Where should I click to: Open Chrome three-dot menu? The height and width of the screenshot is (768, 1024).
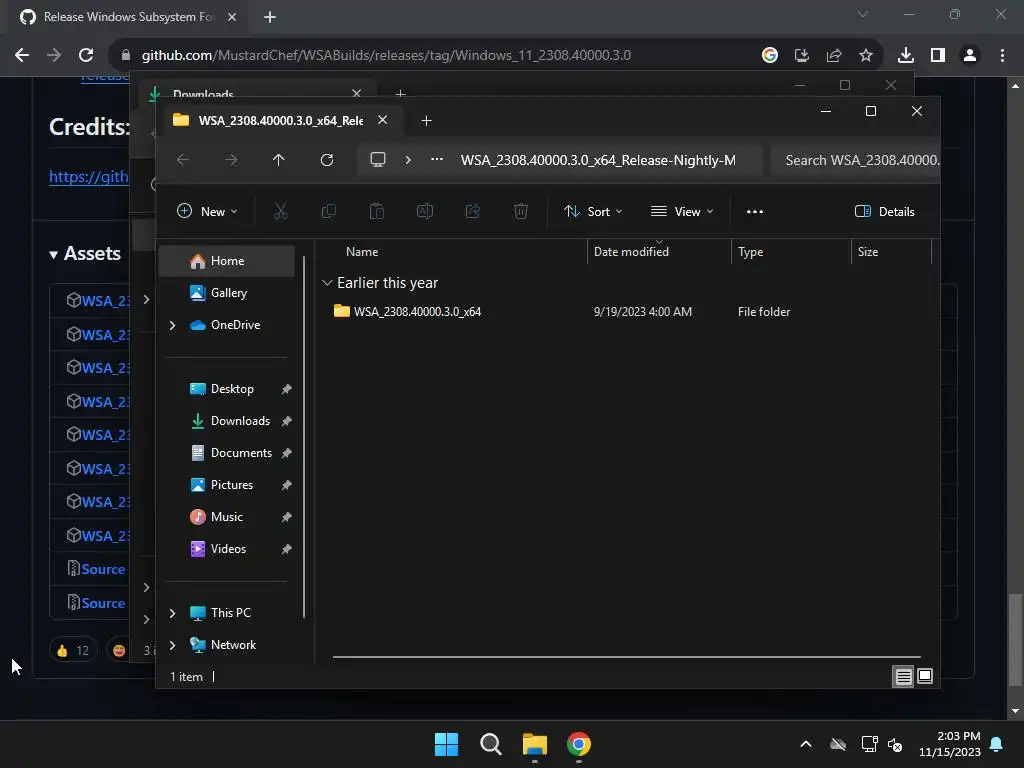coord(1002,56)
